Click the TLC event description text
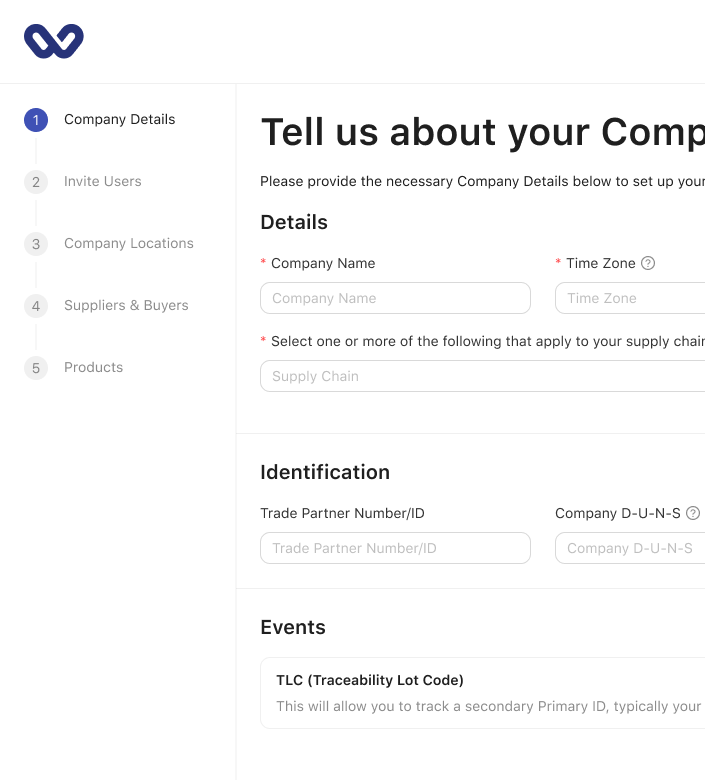705x780 pixels. [x=489, y=706]
